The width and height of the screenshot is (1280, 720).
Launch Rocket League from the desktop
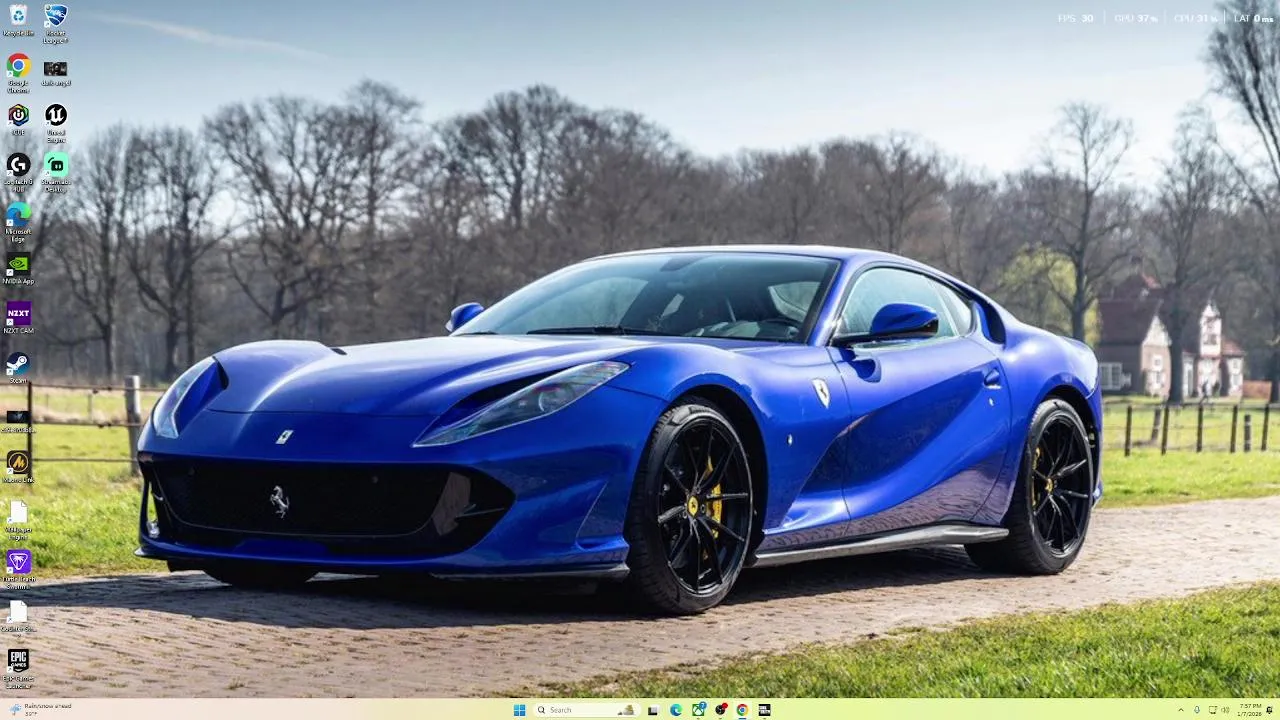pyautogui.click(x=55, y=22)
